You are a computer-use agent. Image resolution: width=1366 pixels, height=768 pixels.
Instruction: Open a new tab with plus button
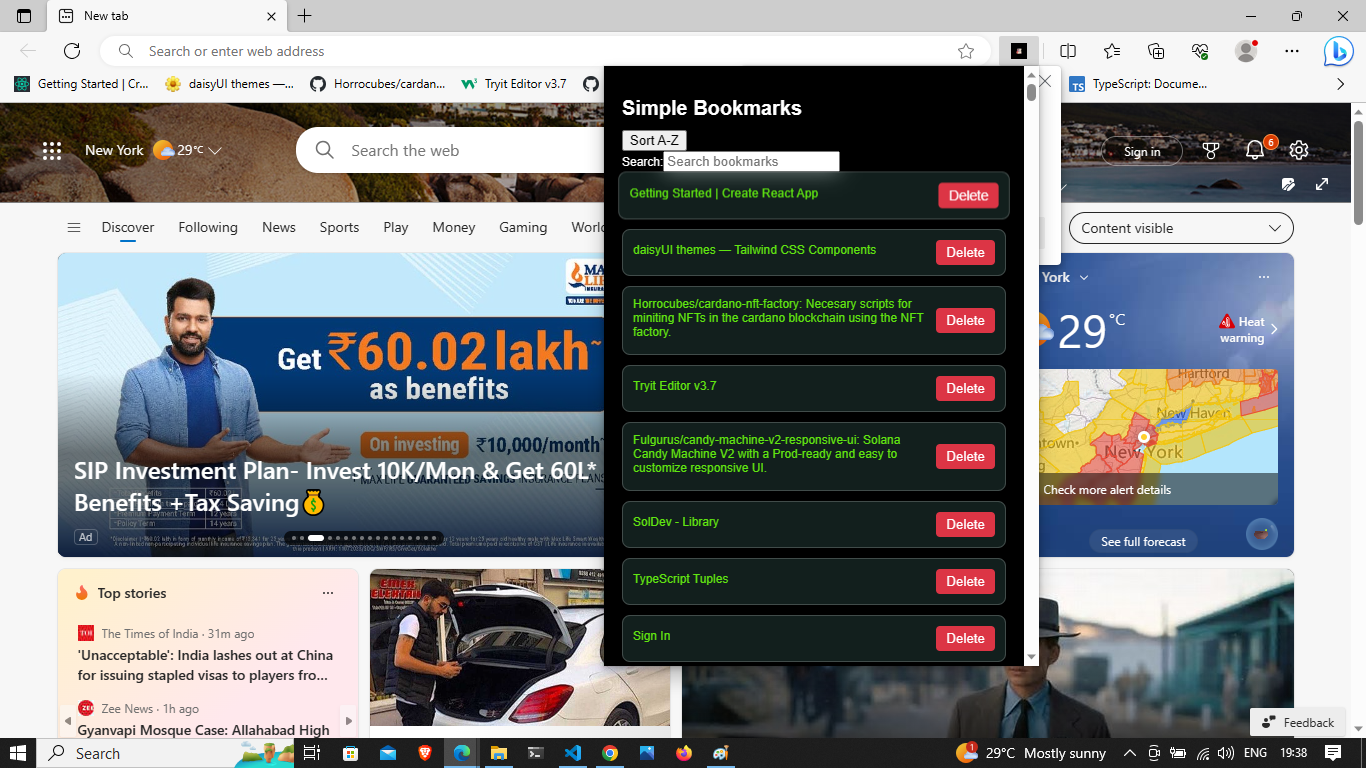[x=305, y=16]
